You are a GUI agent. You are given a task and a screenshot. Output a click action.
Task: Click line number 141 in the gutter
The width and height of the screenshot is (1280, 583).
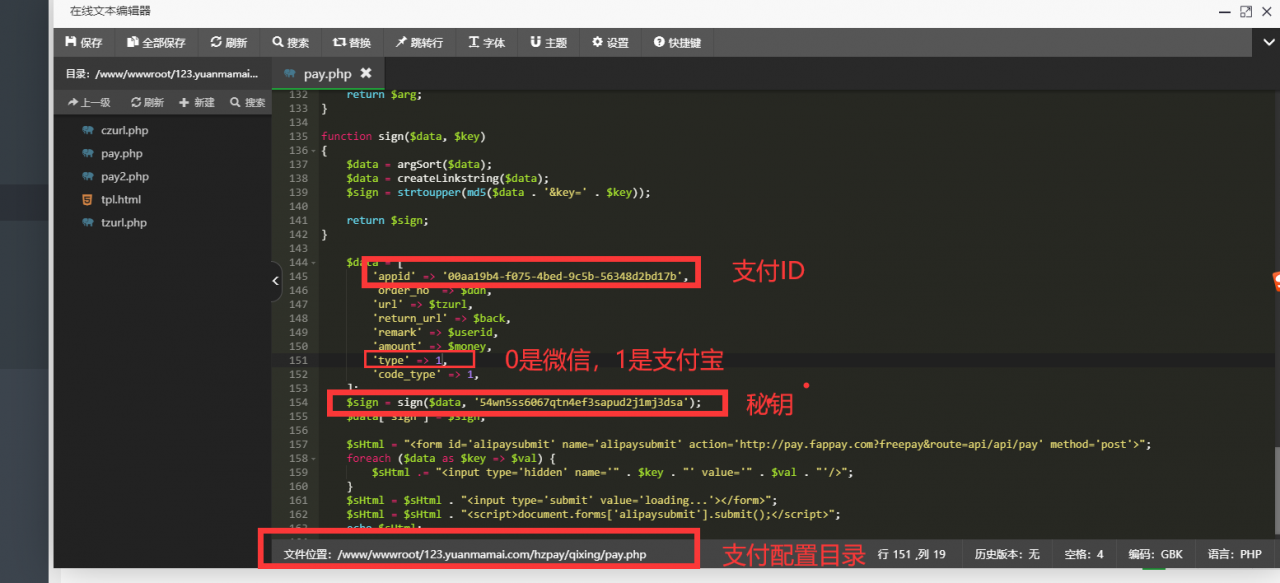coord(297,220)
